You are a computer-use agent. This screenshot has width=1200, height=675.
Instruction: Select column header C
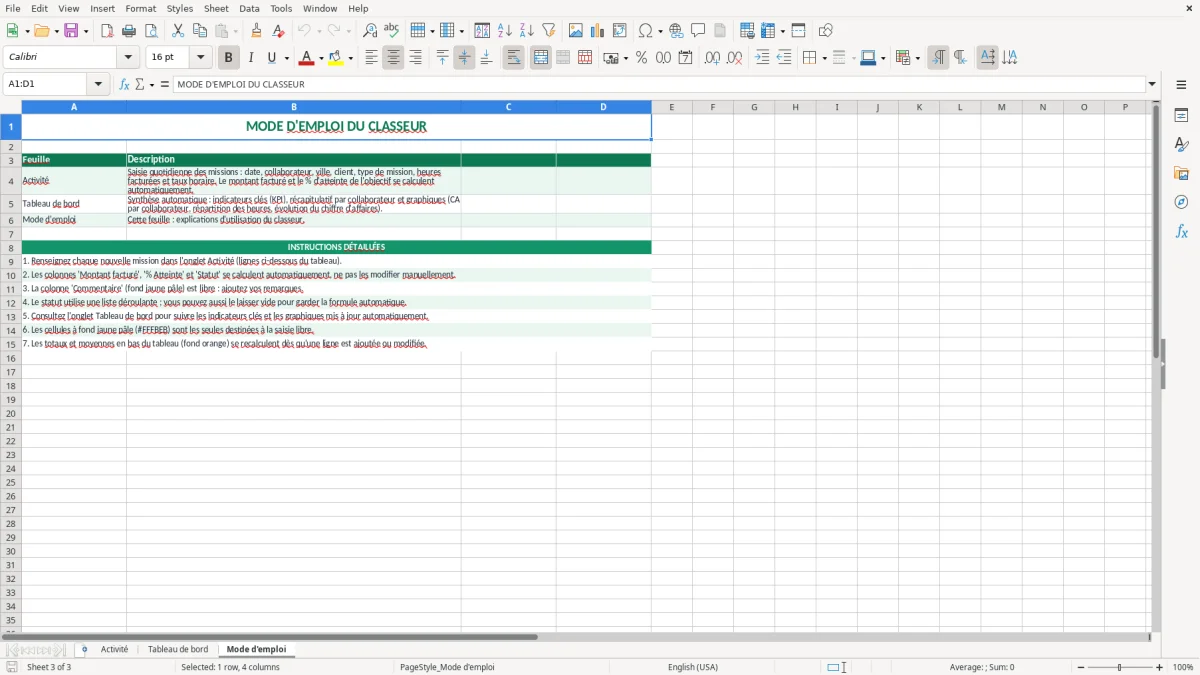[x=508, y=107]
